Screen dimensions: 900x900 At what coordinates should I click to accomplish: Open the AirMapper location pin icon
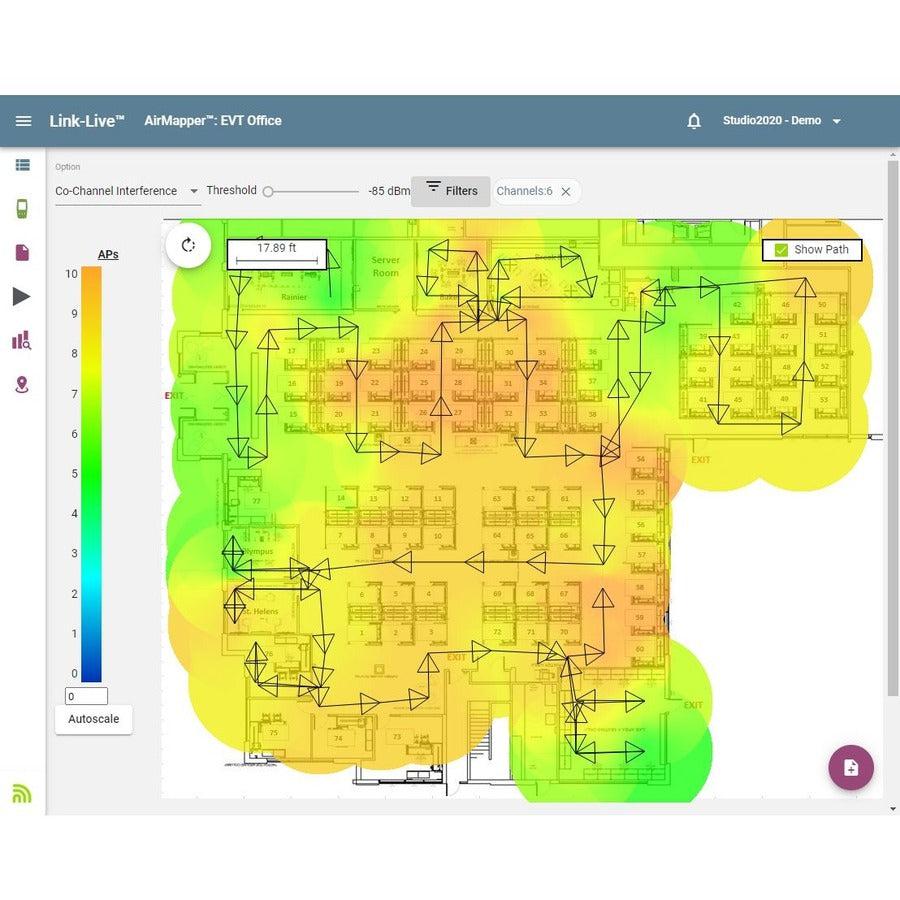pyautogui.click(x=22, y=385)
